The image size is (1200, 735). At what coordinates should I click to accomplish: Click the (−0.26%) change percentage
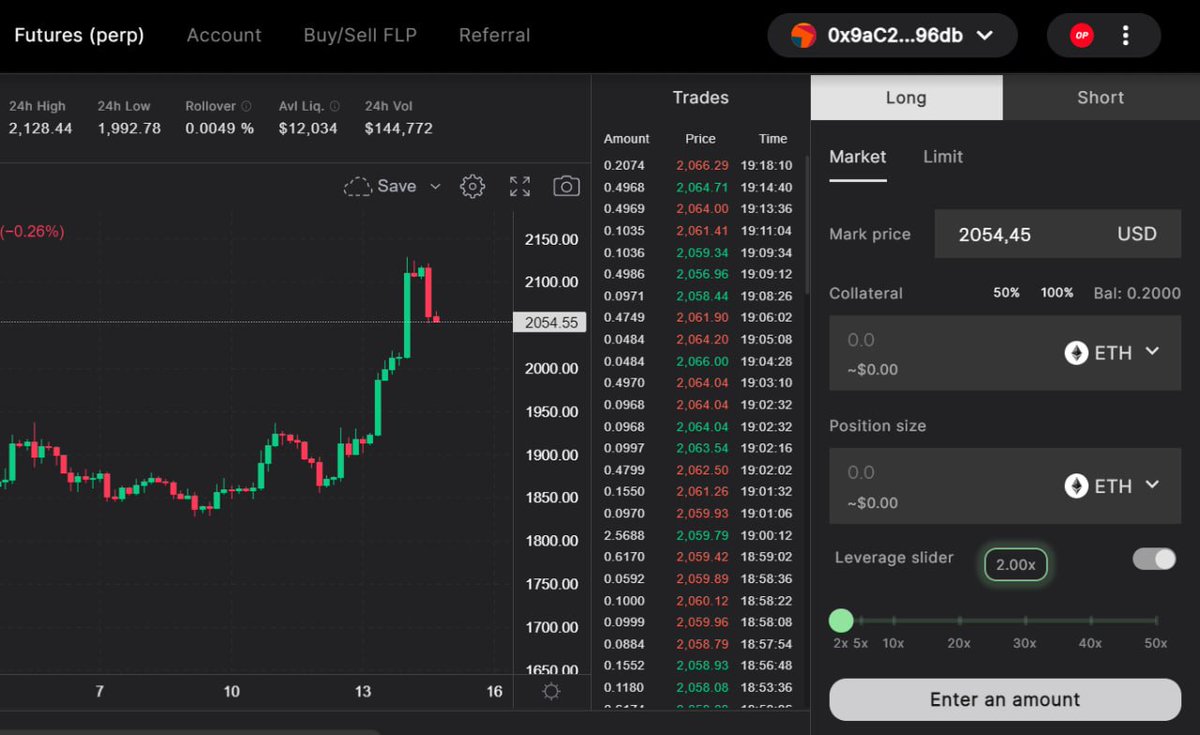[x=32, y=231]
